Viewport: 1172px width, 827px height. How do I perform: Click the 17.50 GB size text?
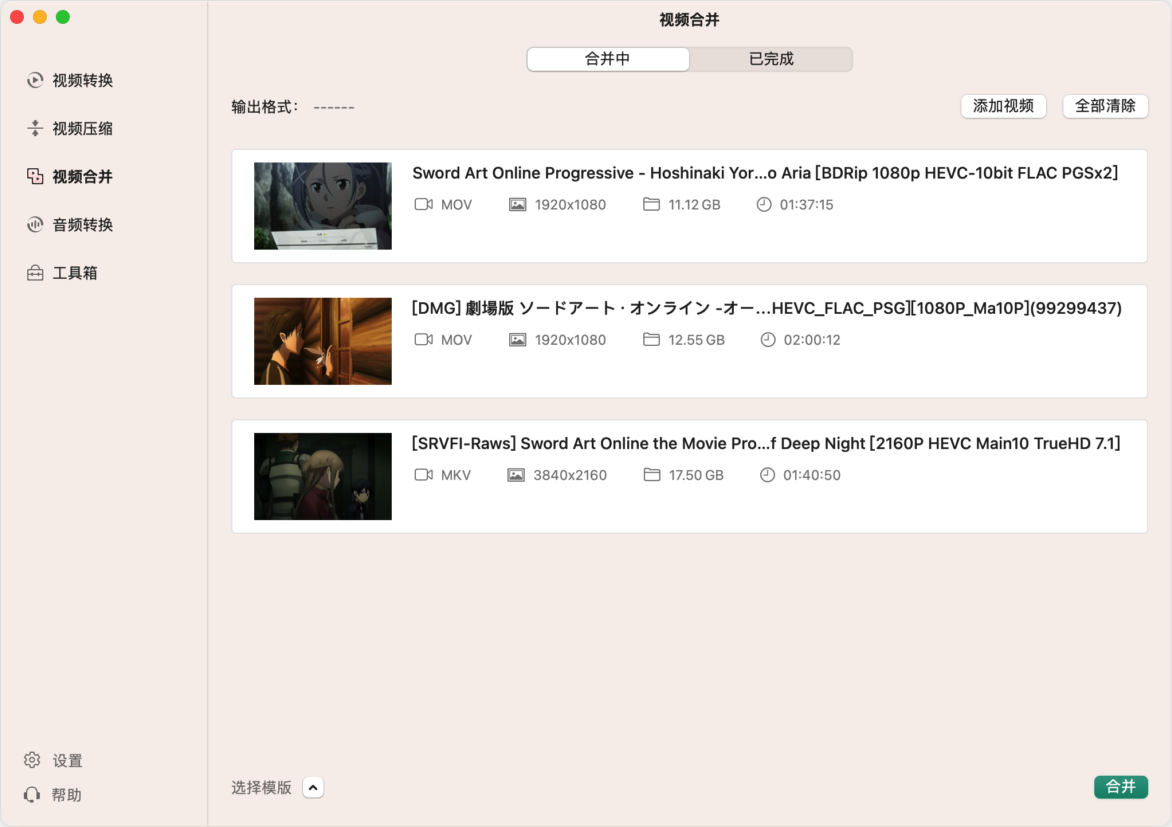(x=696, y=475)
